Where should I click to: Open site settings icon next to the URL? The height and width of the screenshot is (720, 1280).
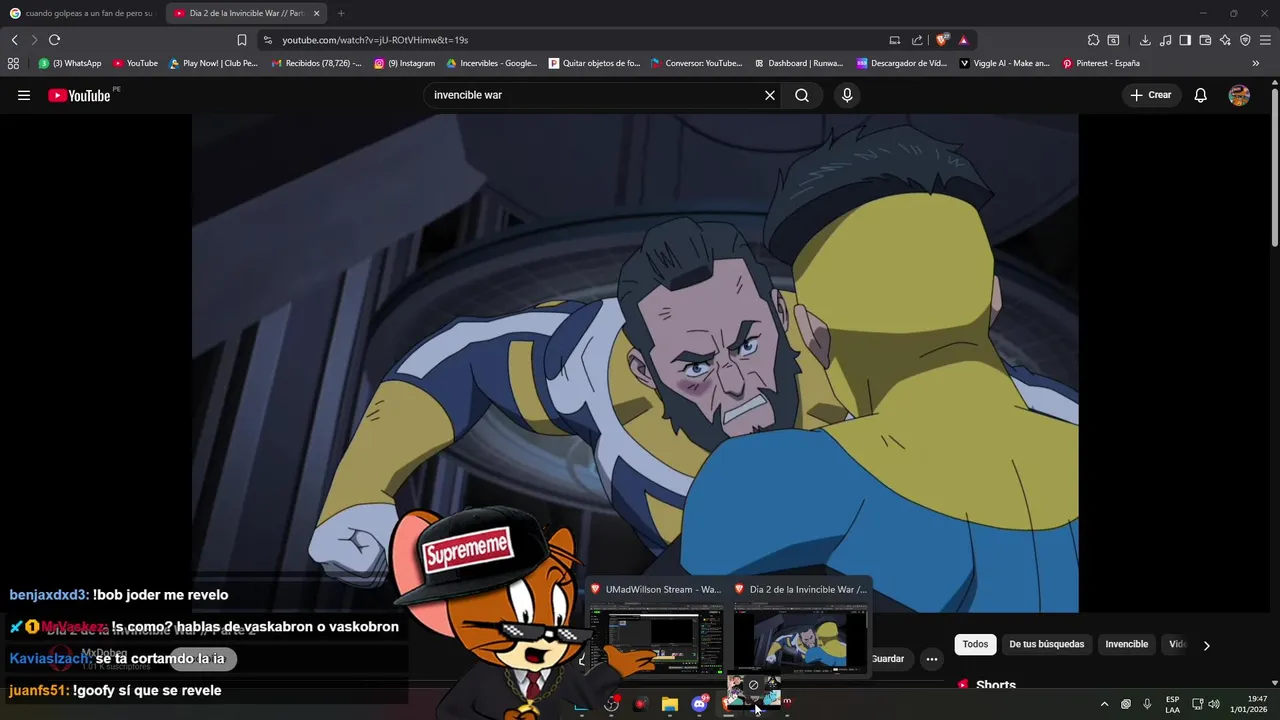(x=267, y=40)
